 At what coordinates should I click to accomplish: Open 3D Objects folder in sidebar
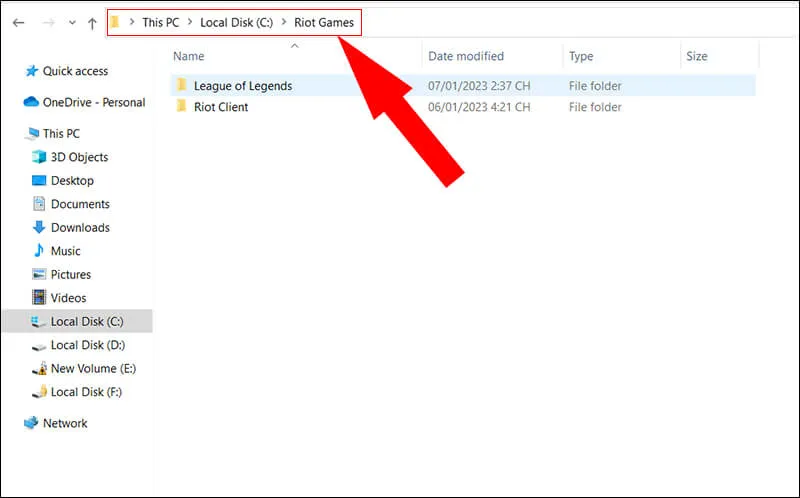[x=79, y=157]
